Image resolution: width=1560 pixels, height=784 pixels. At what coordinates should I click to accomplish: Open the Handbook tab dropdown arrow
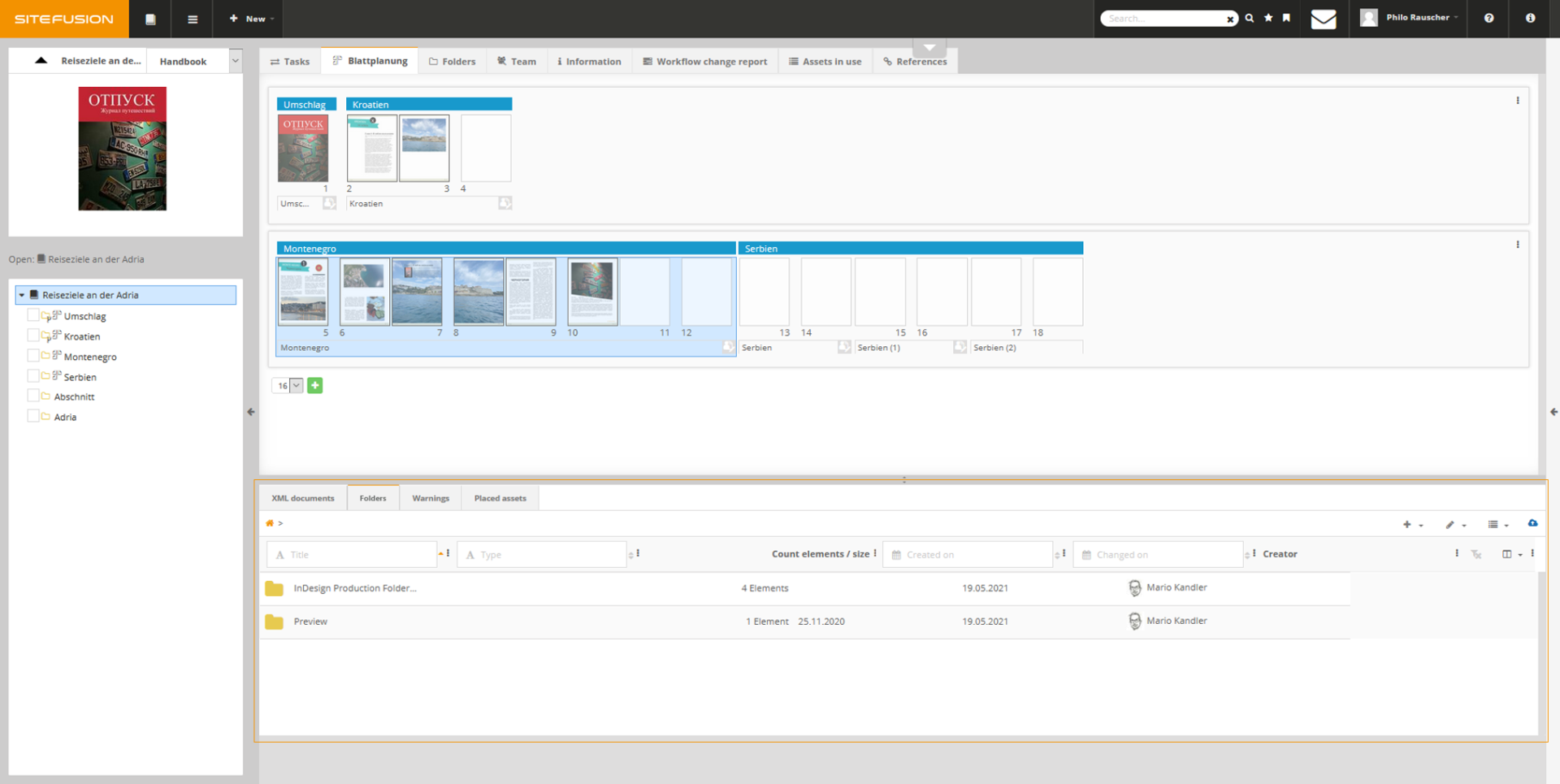(235, 60)
